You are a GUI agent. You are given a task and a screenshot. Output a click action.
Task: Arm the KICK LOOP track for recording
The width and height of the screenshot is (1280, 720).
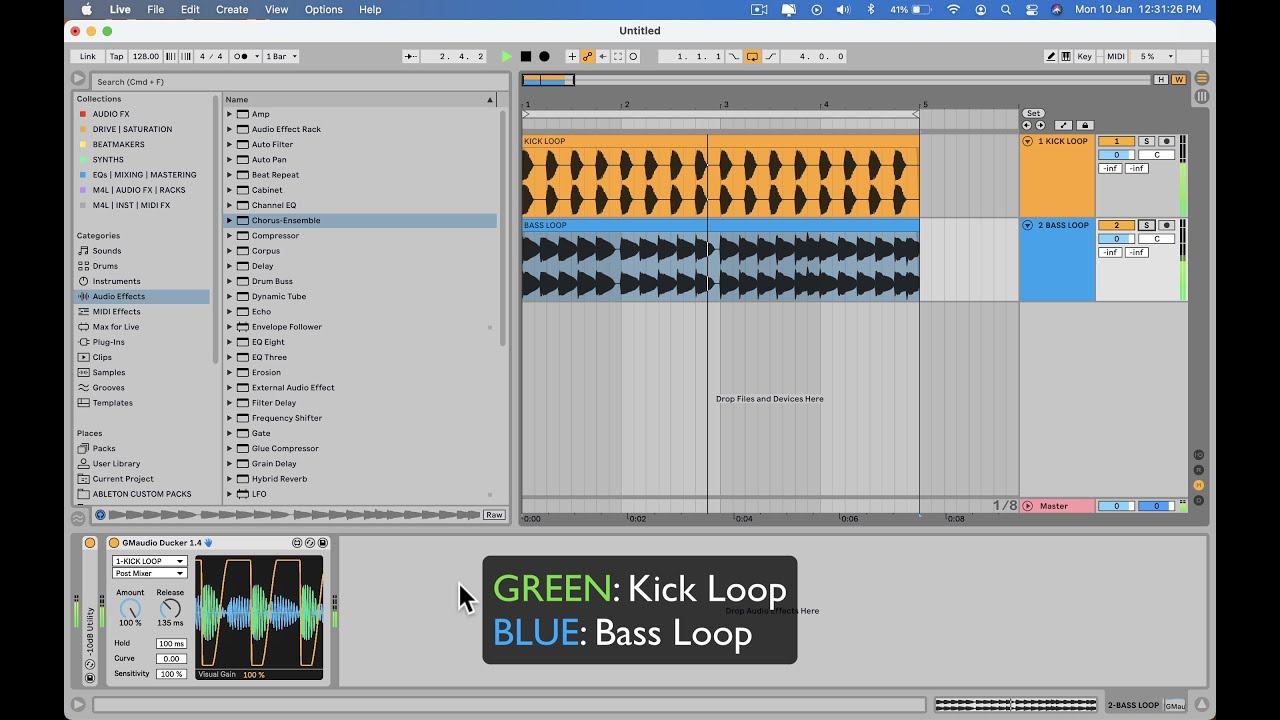[x=1166, y=142]
